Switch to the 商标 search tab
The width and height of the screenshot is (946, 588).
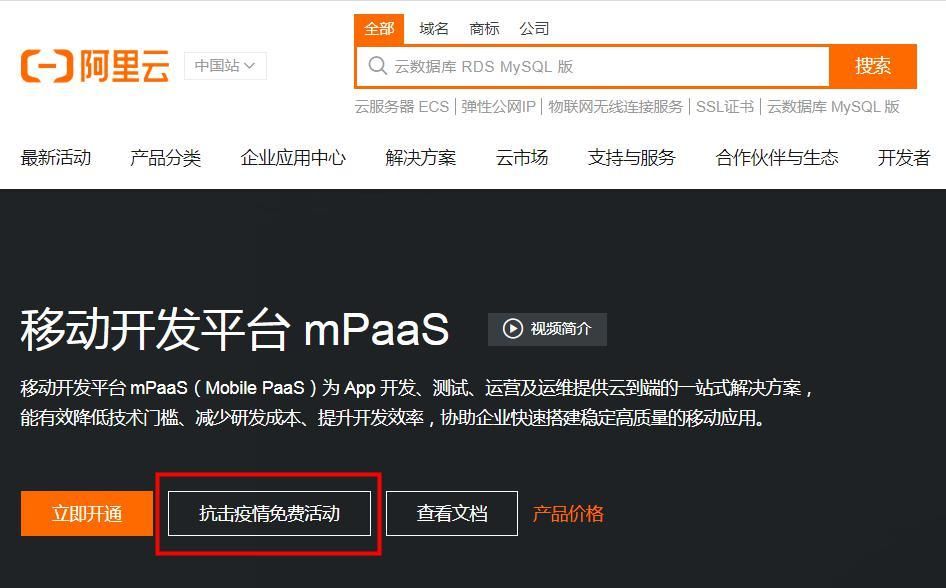(x=484, y=29)
